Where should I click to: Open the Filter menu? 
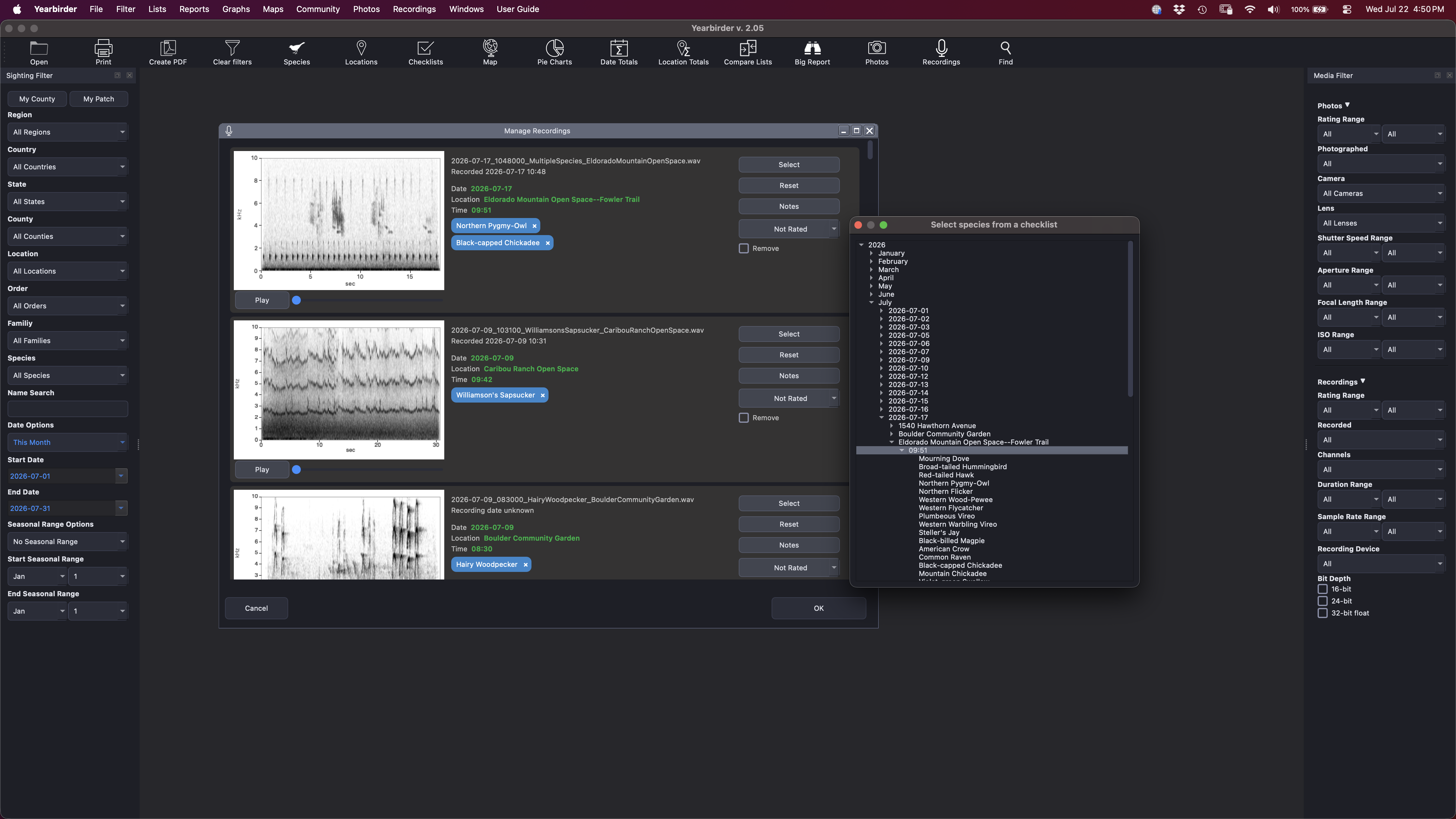pos(125,9)
